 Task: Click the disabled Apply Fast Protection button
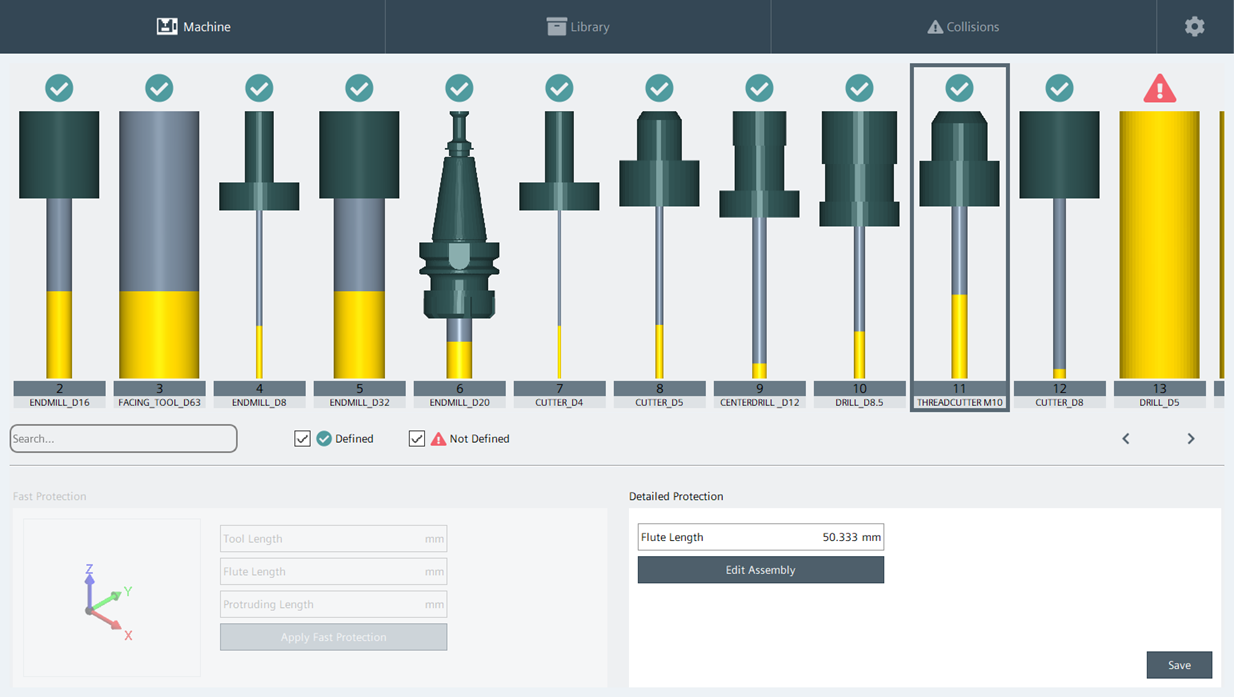click(333, 637)
